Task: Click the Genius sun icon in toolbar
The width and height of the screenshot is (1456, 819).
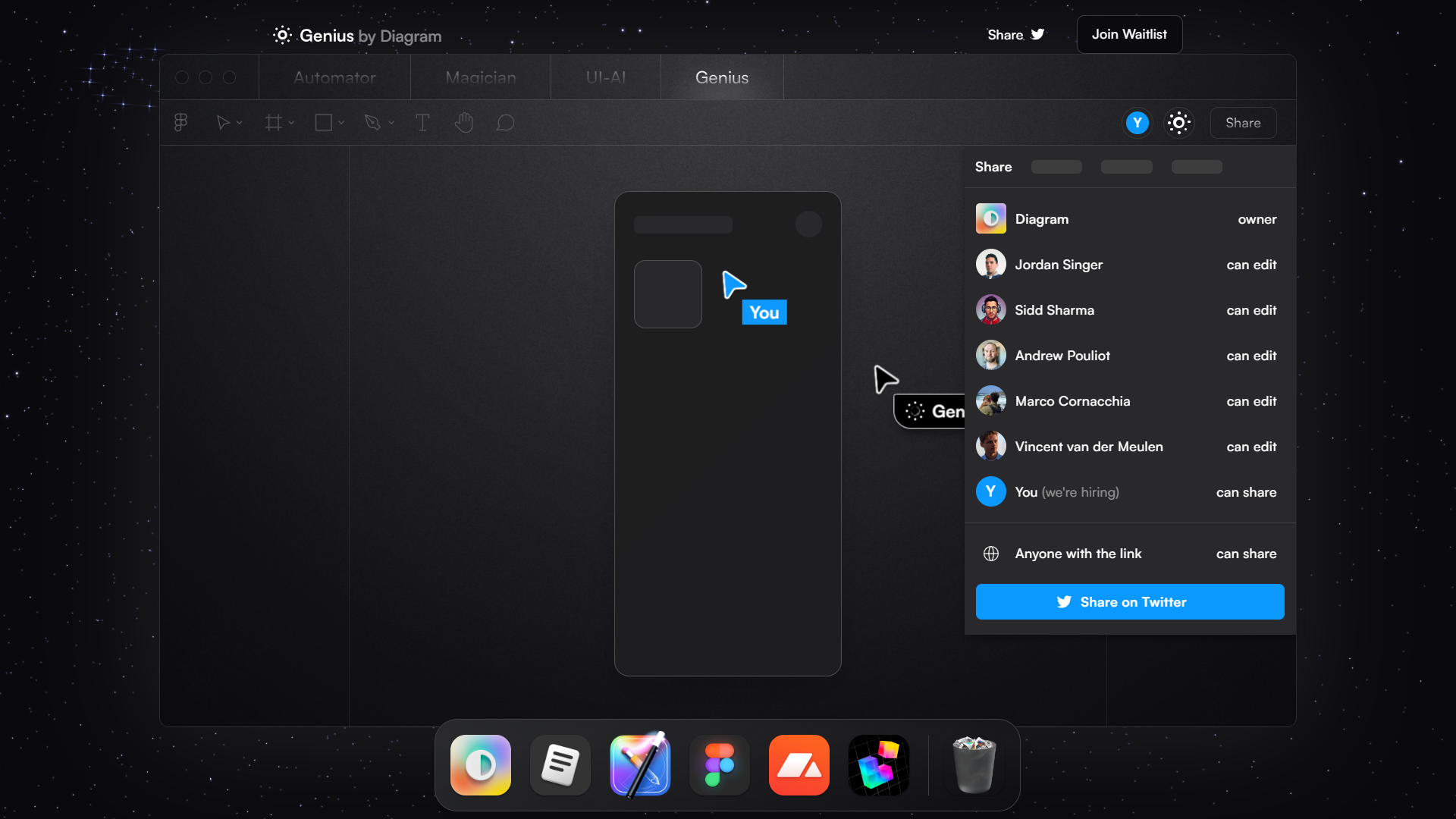Action: click(x=1179, y=123)
